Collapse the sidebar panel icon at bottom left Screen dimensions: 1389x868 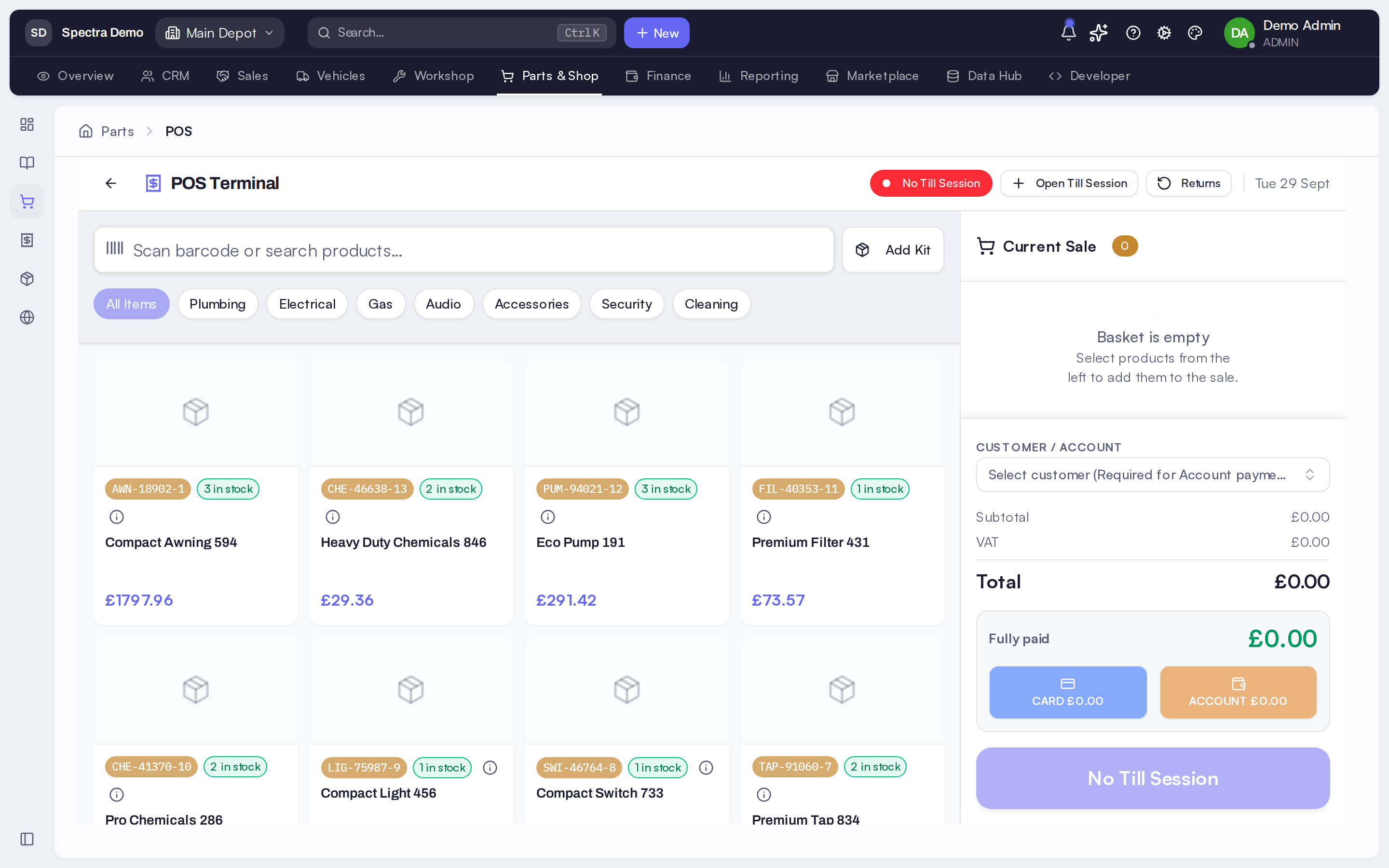(27, 839)
